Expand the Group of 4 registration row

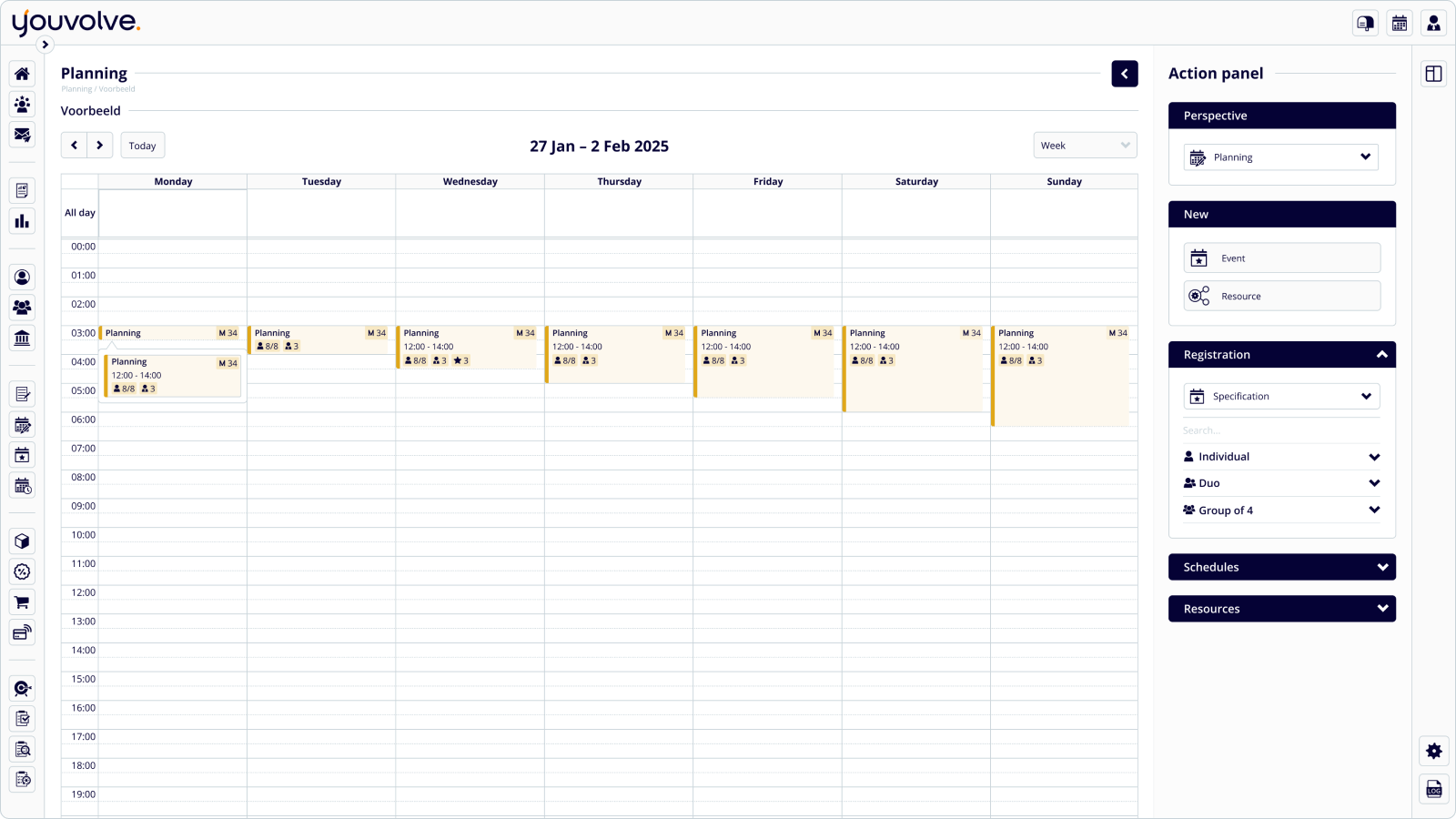(x=1281, y=511)
